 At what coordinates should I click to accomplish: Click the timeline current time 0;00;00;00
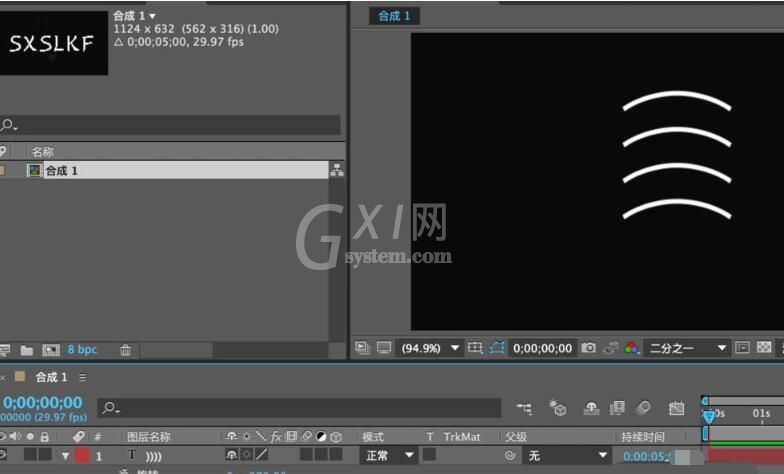42,402
